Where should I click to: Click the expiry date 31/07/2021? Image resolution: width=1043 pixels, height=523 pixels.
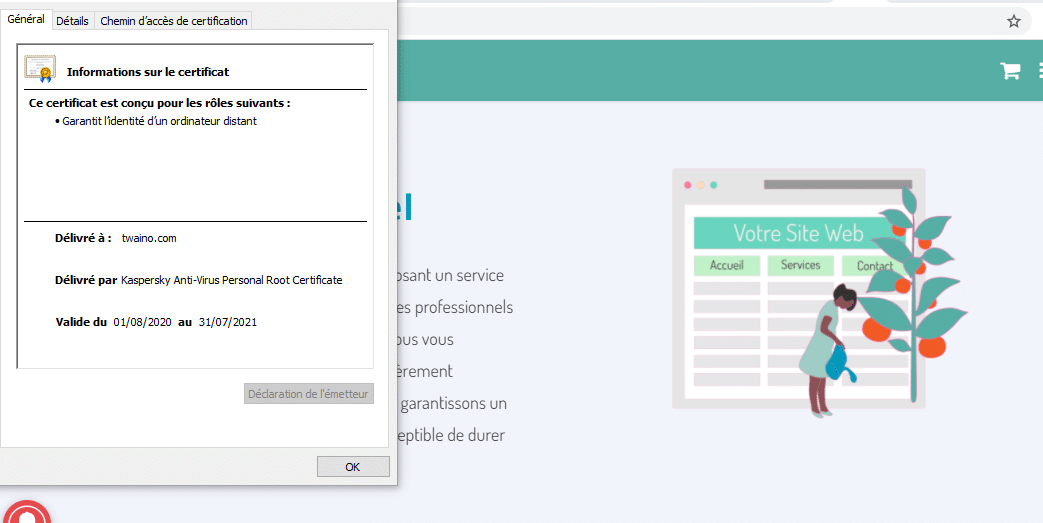[227, 322]
